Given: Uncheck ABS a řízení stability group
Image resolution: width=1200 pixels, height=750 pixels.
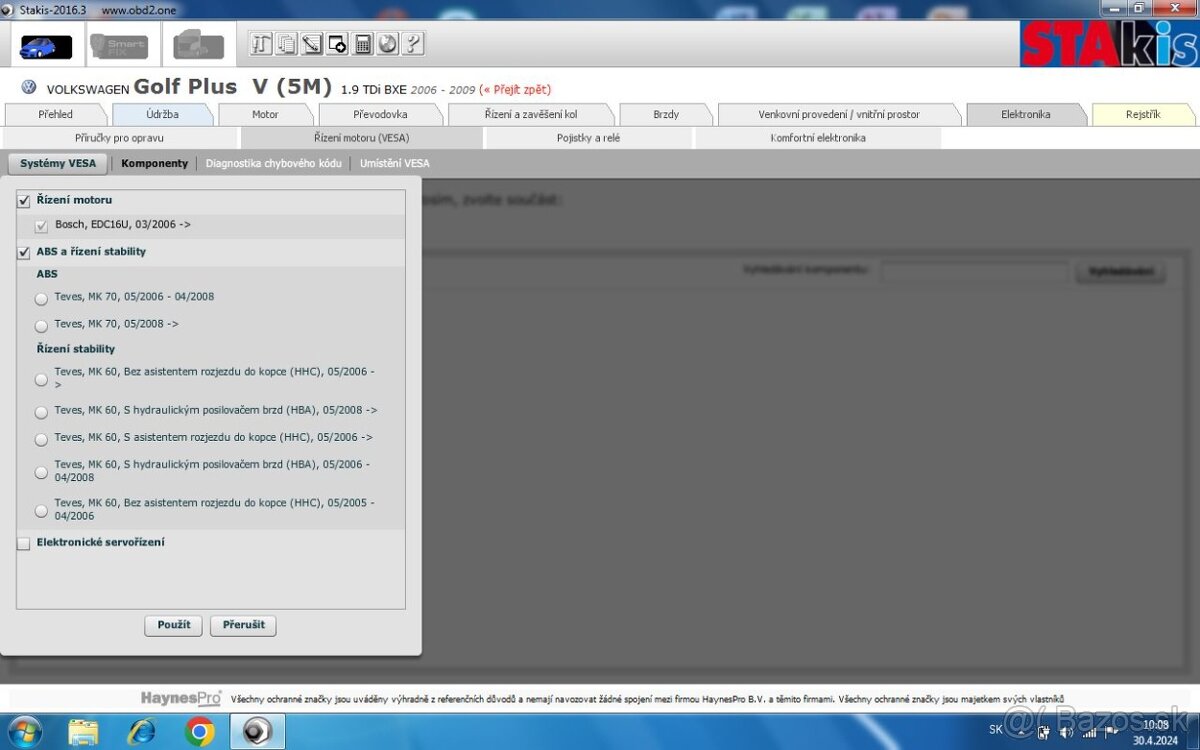Looking at the screenshot, I should click(x=24, y=253).
